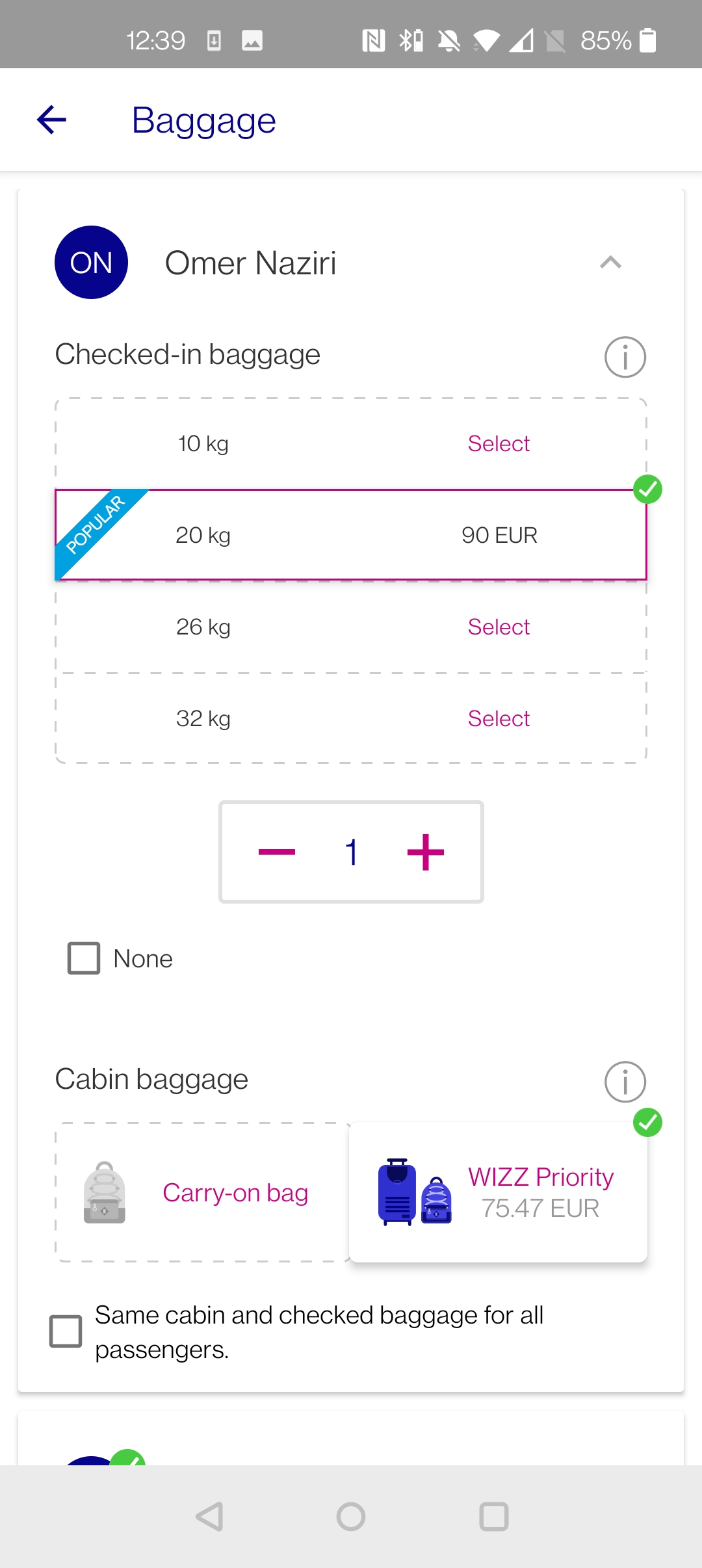Tap Android back triangle button
Viewport: 702px width, 1568px height.
point(209,1517)
